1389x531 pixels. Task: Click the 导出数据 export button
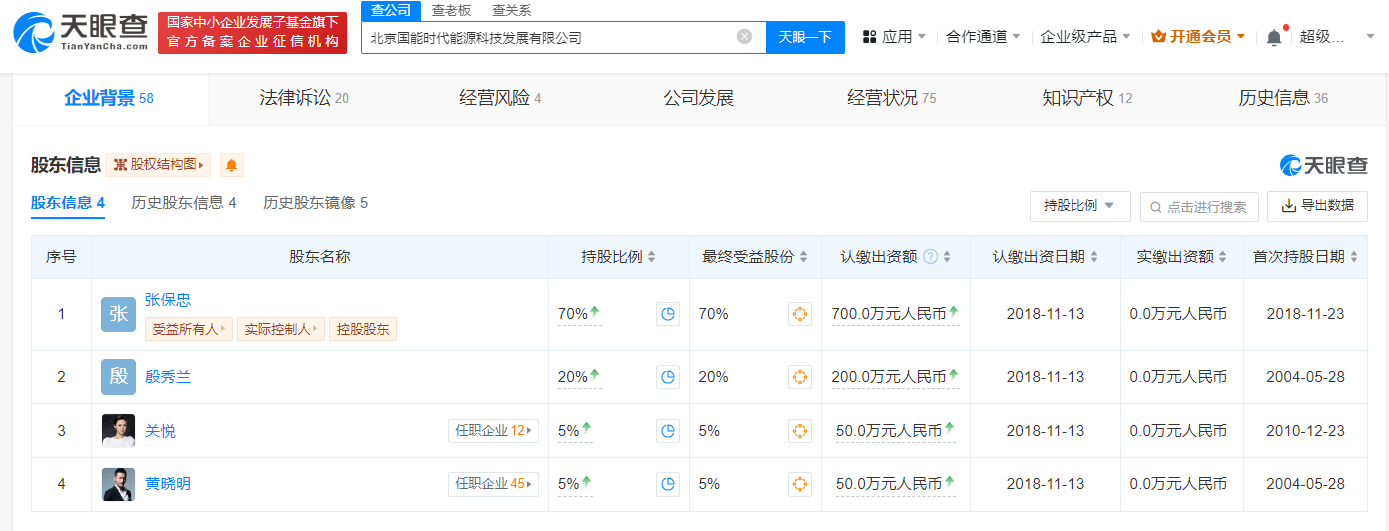1317,206
